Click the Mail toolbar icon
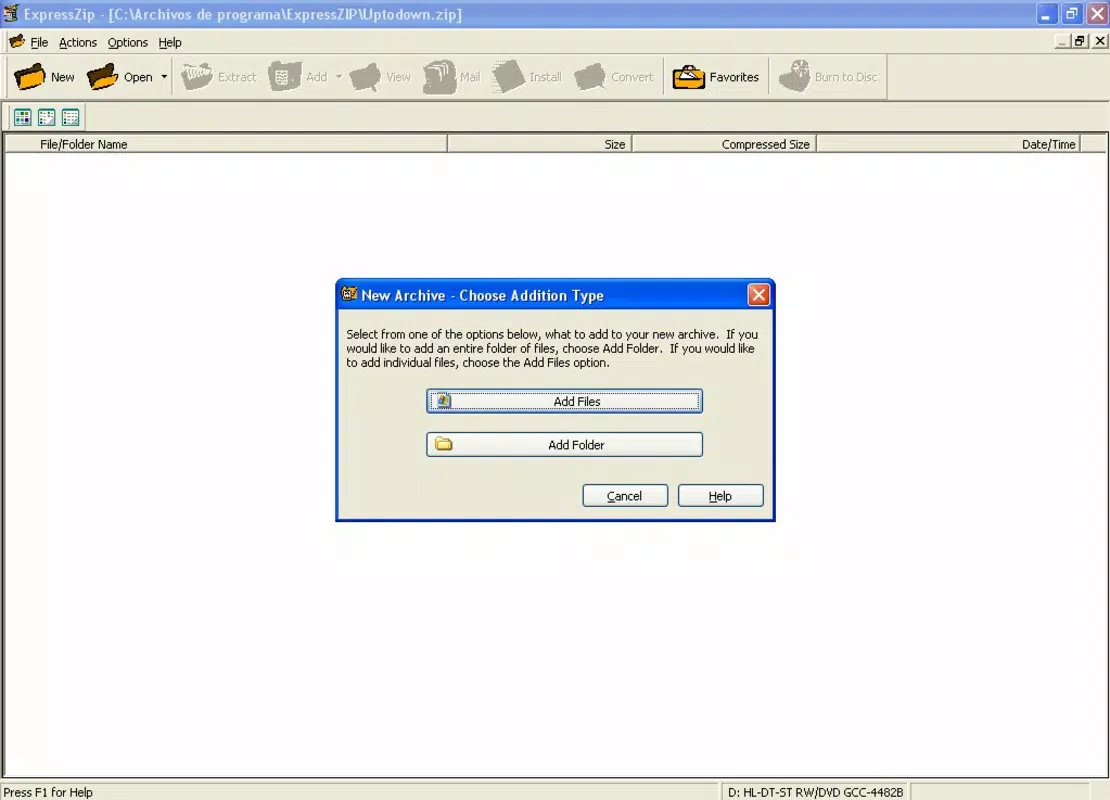 coord(440,77)
